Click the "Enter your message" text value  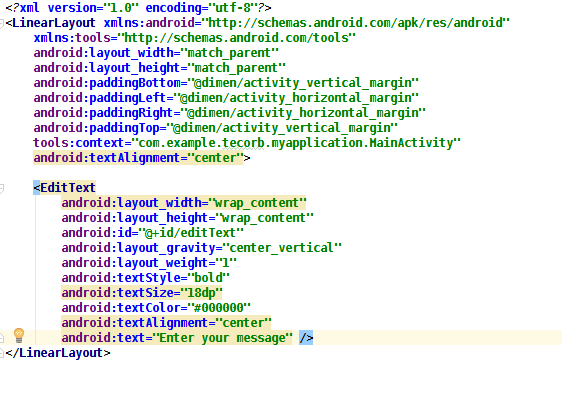click(x=223, y=338)
